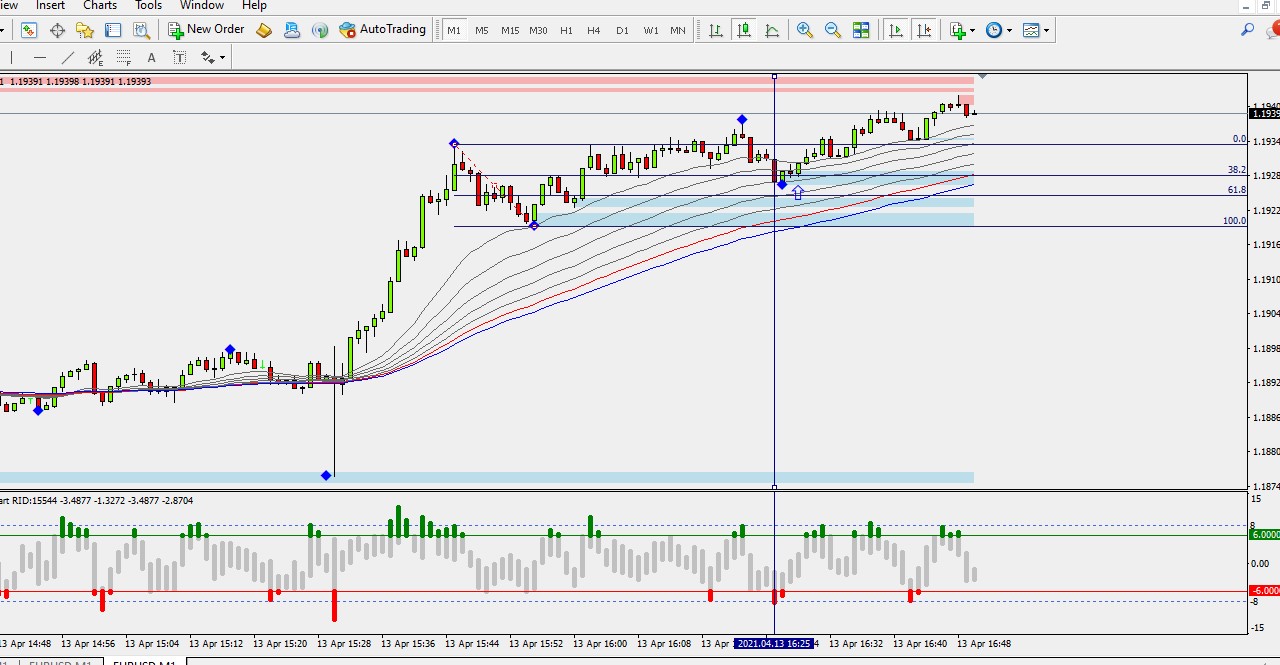
Task: Launch MetaEditor via the yellow book icon
Action: tap(264, 30)
